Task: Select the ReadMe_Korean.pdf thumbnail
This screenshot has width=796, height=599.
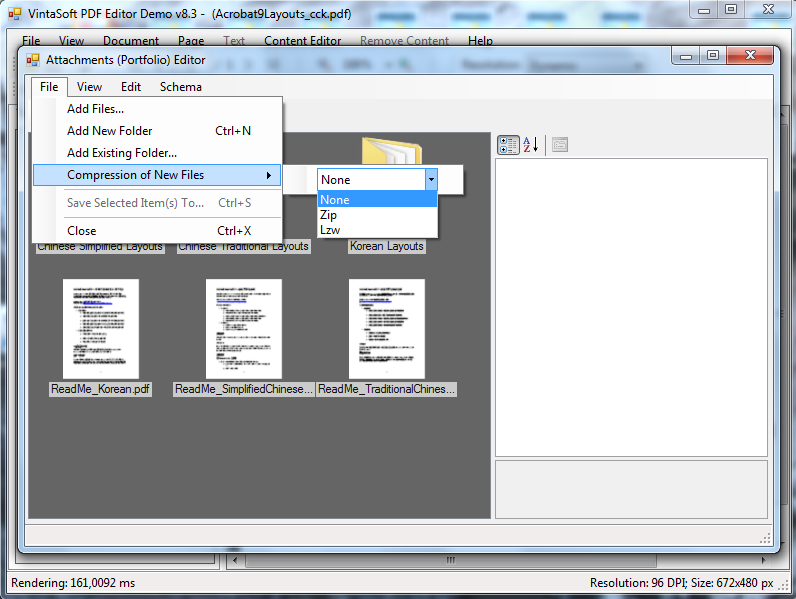Action: click(101, 328)
